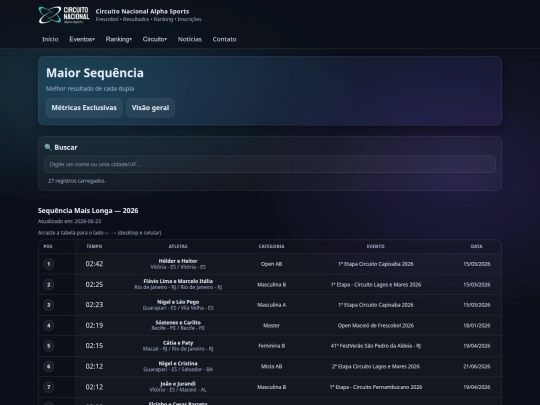Click the Circuito Nacional Alpha Sports title
540x405 pixels.
(142, 11)
